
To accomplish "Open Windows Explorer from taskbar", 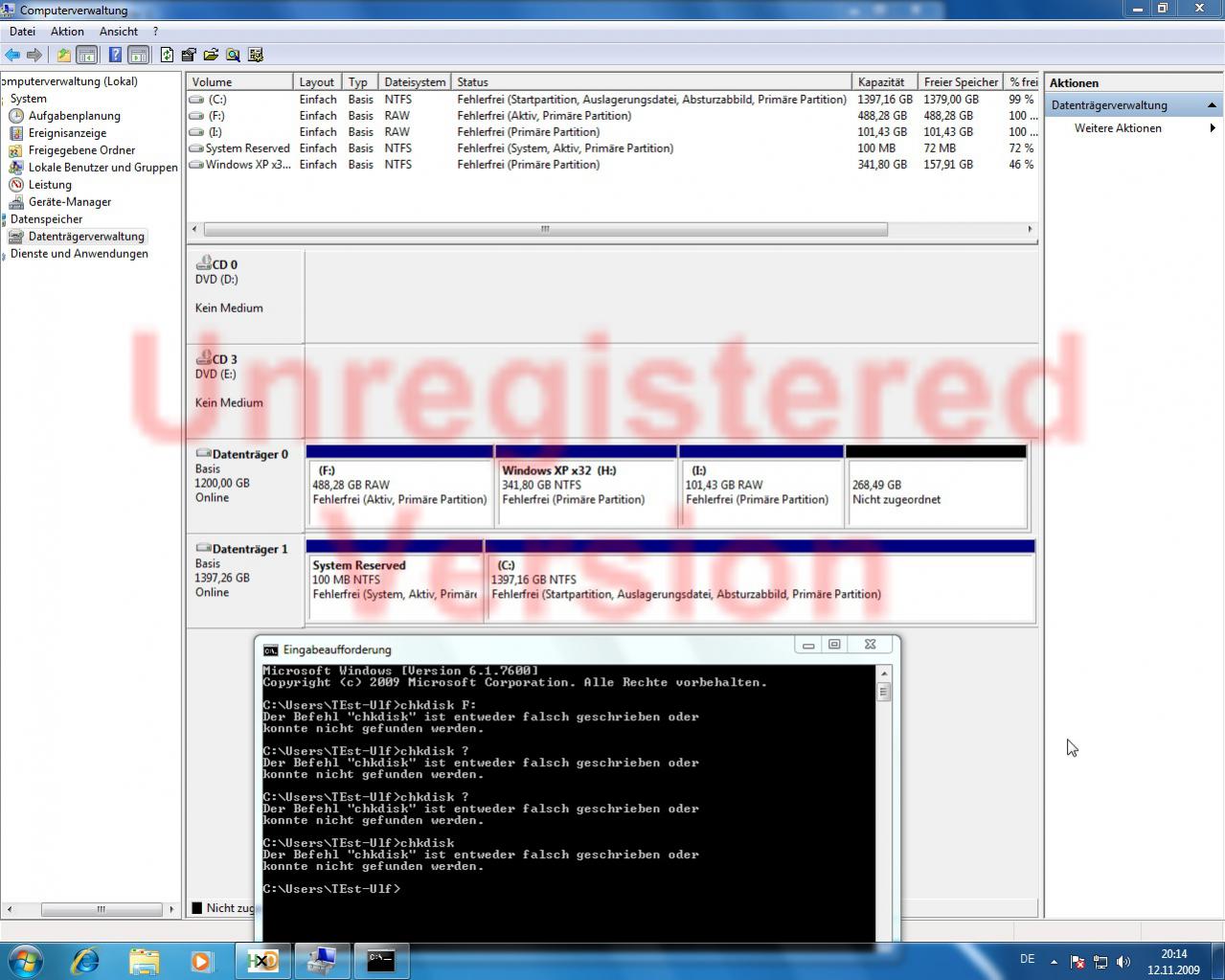I will 145,960.
